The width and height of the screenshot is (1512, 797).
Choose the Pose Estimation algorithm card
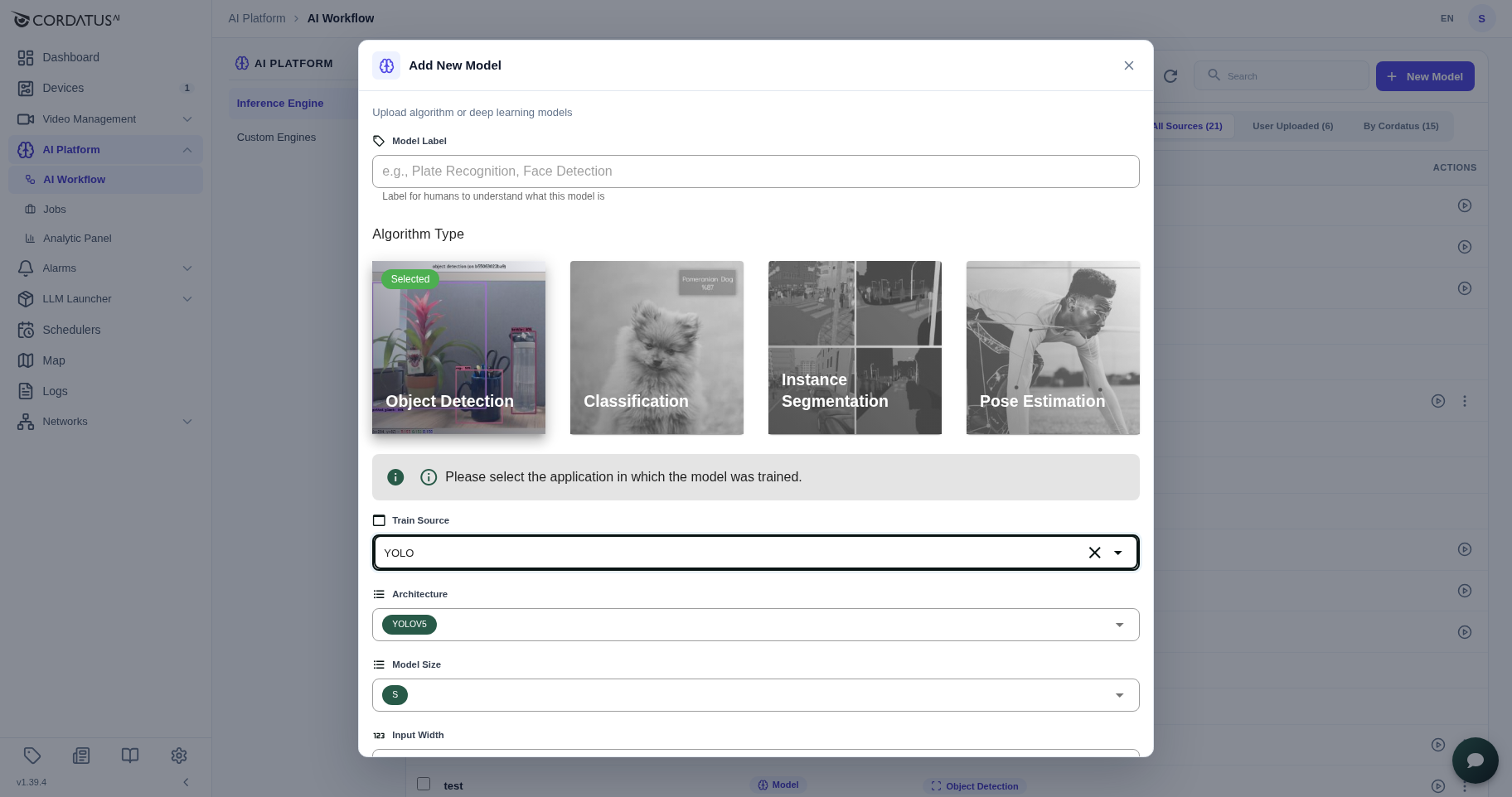[x=1053, y=348]
